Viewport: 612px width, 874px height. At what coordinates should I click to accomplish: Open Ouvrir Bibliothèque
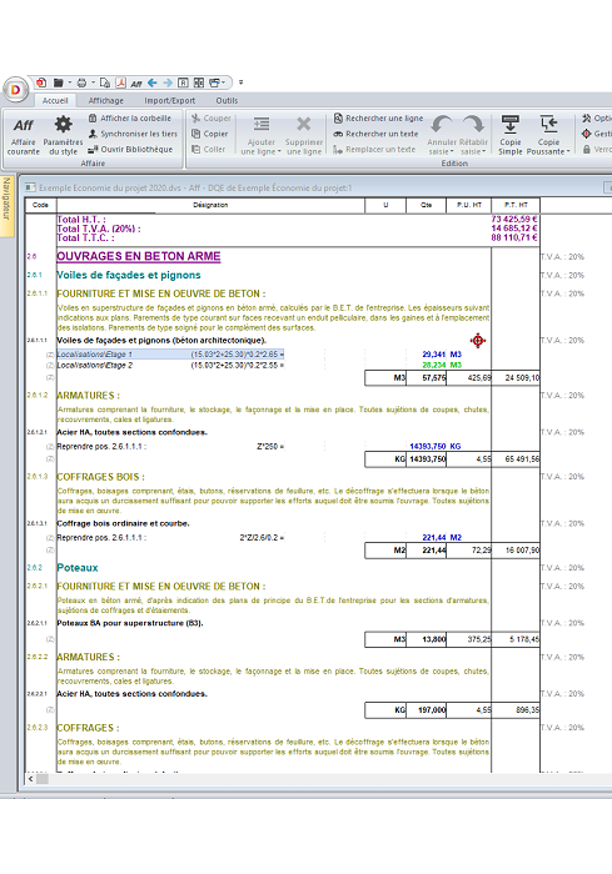click(130, 149)
